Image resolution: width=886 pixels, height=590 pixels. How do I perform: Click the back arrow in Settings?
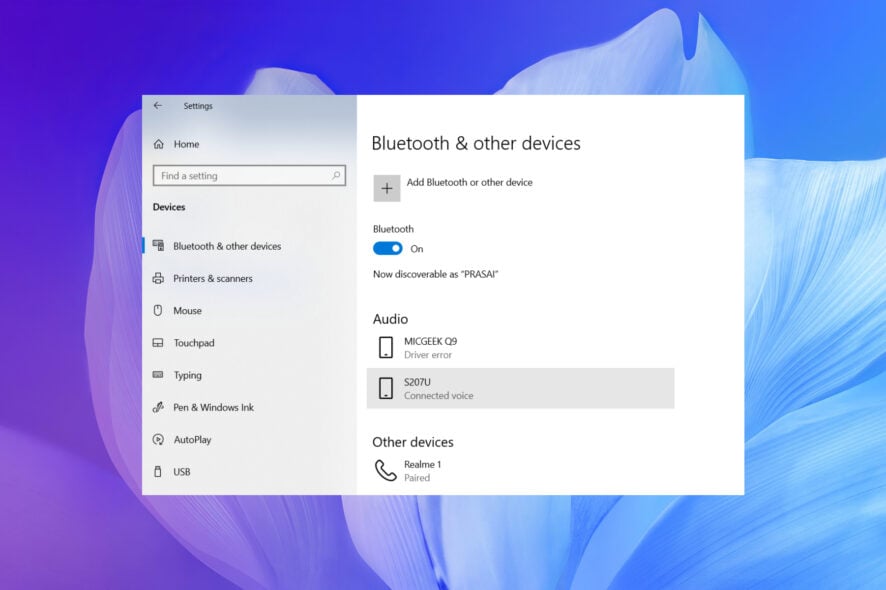[x=158, y=106]
